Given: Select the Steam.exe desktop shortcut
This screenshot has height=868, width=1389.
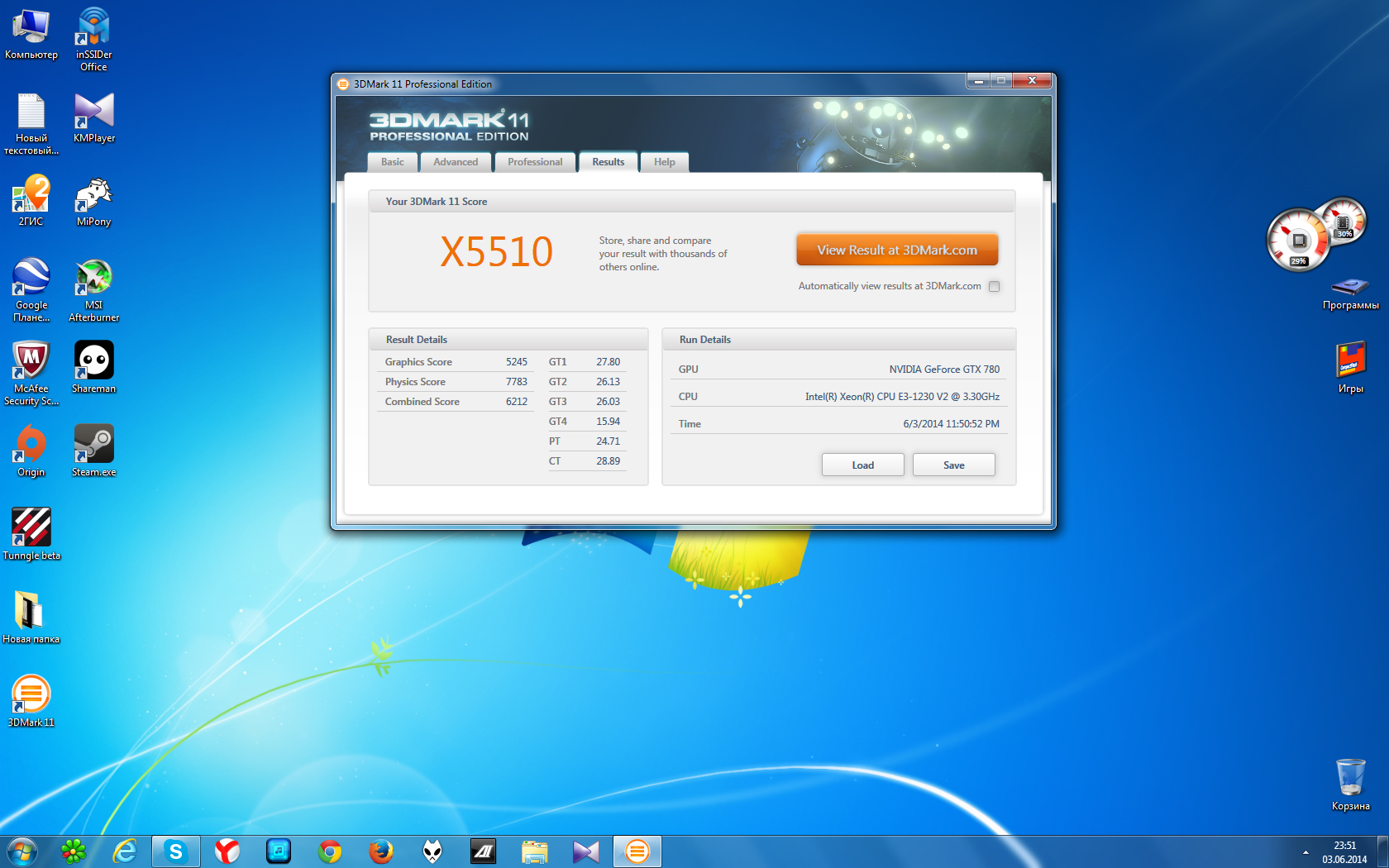Looking at the screenshot, I should click(x=93, y=451).
